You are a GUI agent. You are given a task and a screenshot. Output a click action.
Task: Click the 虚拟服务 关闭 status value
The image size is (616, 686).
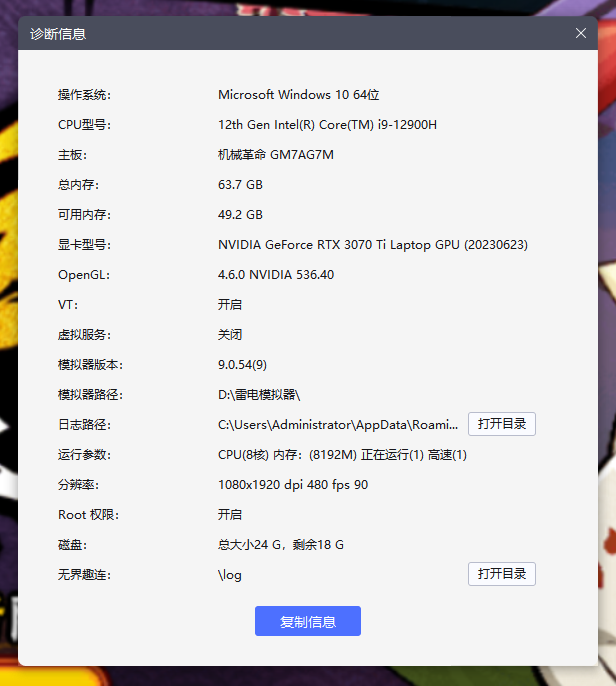[x=230, y=335]
